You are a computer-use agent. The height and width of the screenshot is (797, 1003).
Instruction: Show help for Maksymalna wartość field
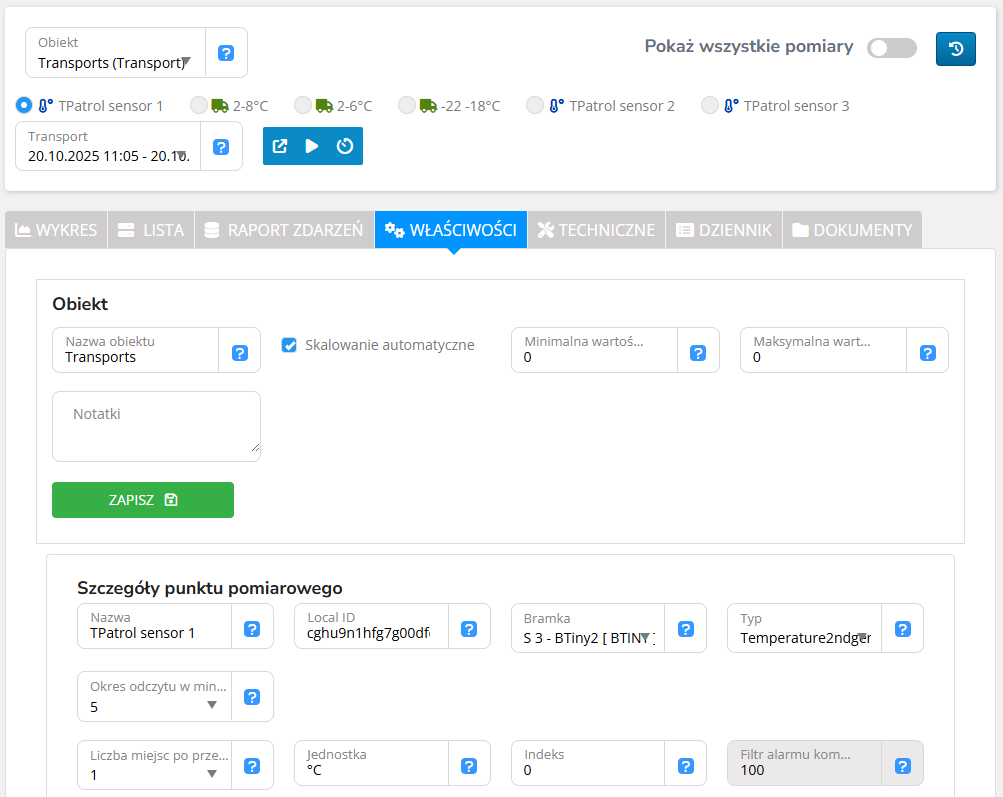click(927, 352)
